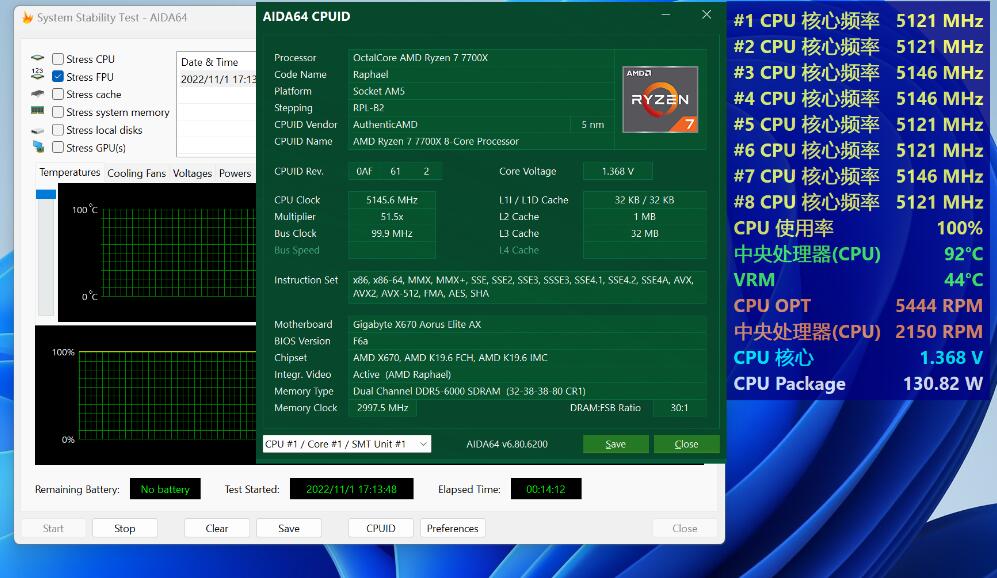
Task: Click the DRAM:FSB Ratio value 30:1
Action: [679, 408]
